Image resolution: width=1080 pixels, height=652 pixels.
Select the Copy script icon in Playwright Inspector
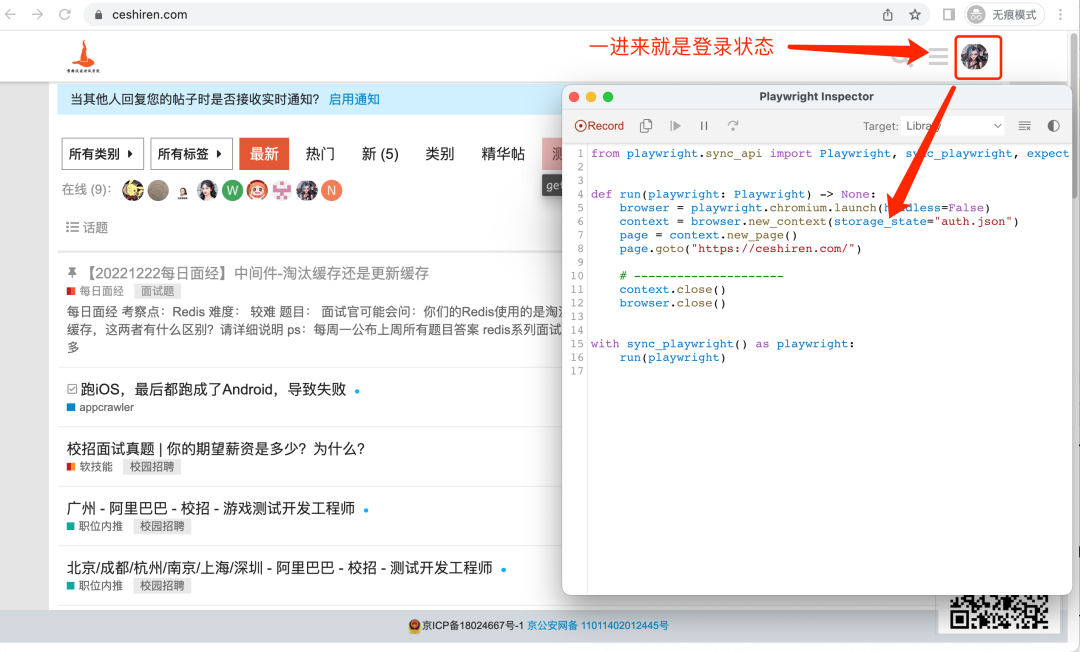pyautogui.click(x=646, y=125)
